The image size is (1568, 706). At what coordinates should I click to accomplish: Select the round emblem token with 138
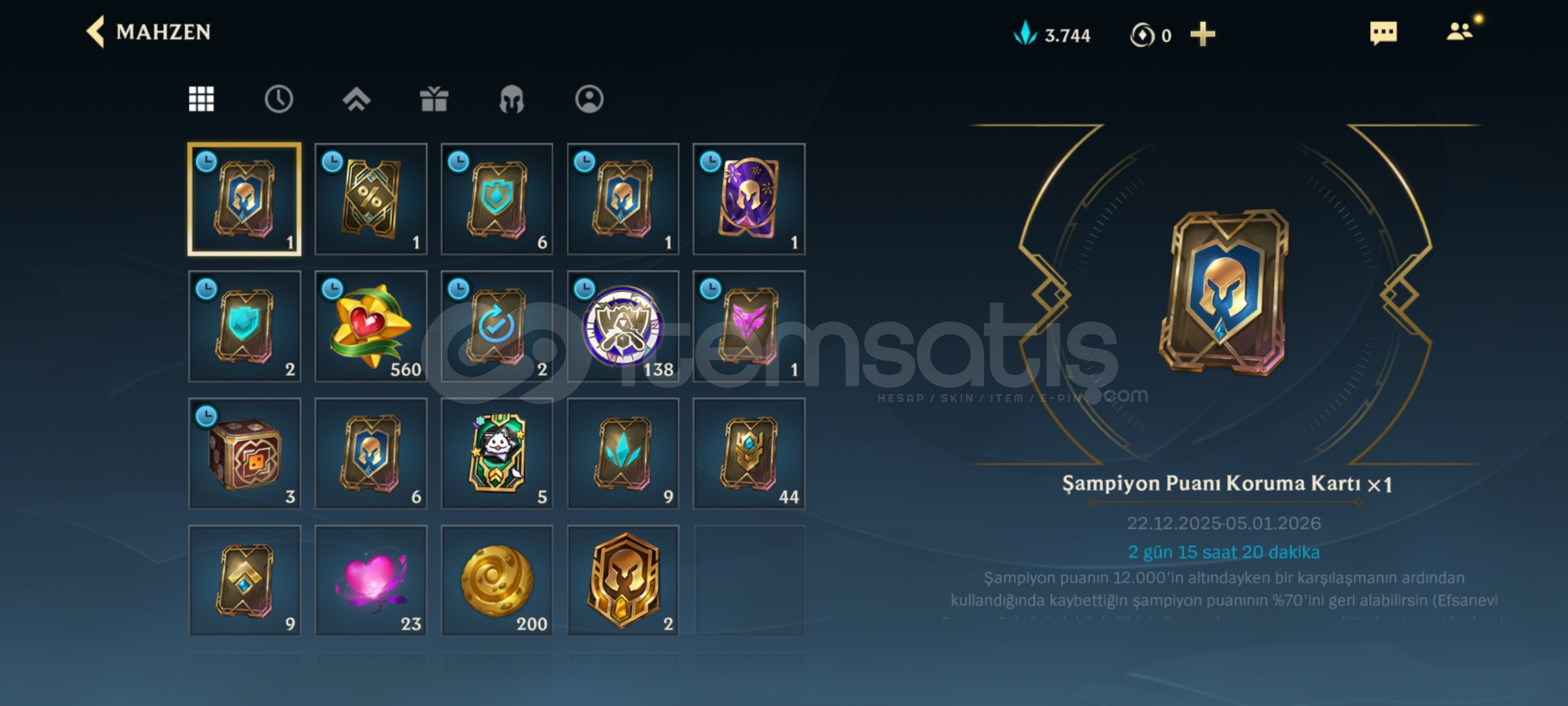(x=623, y=326)
